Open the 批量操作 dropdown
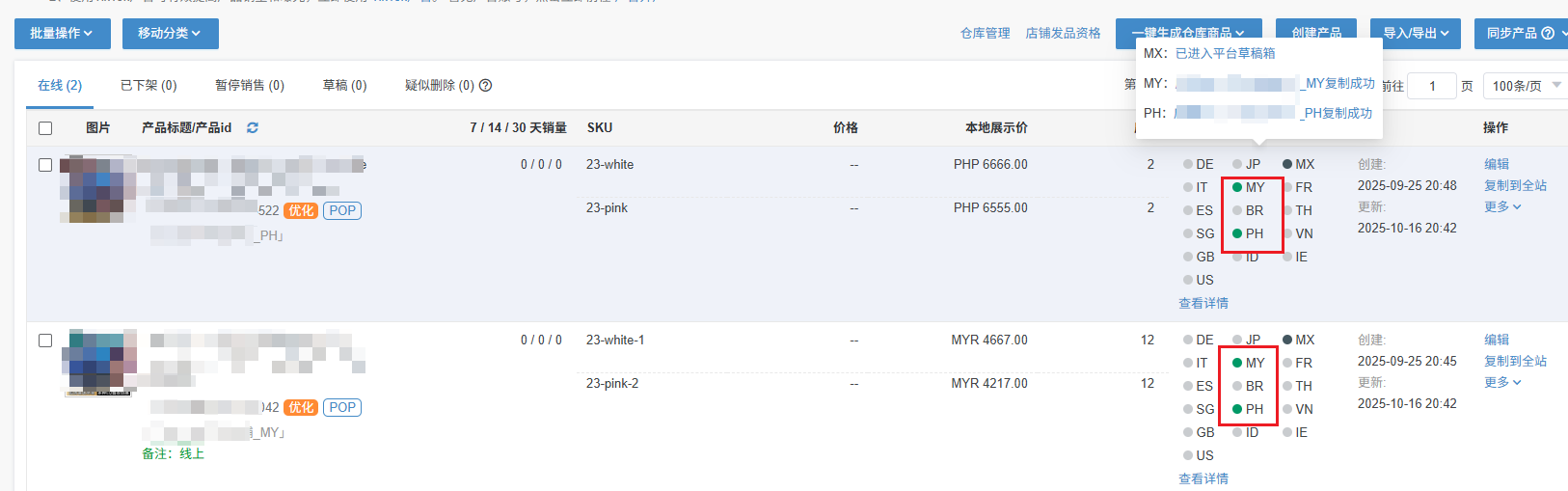This screenshot has height=491, width=1568. click(62, 33)
